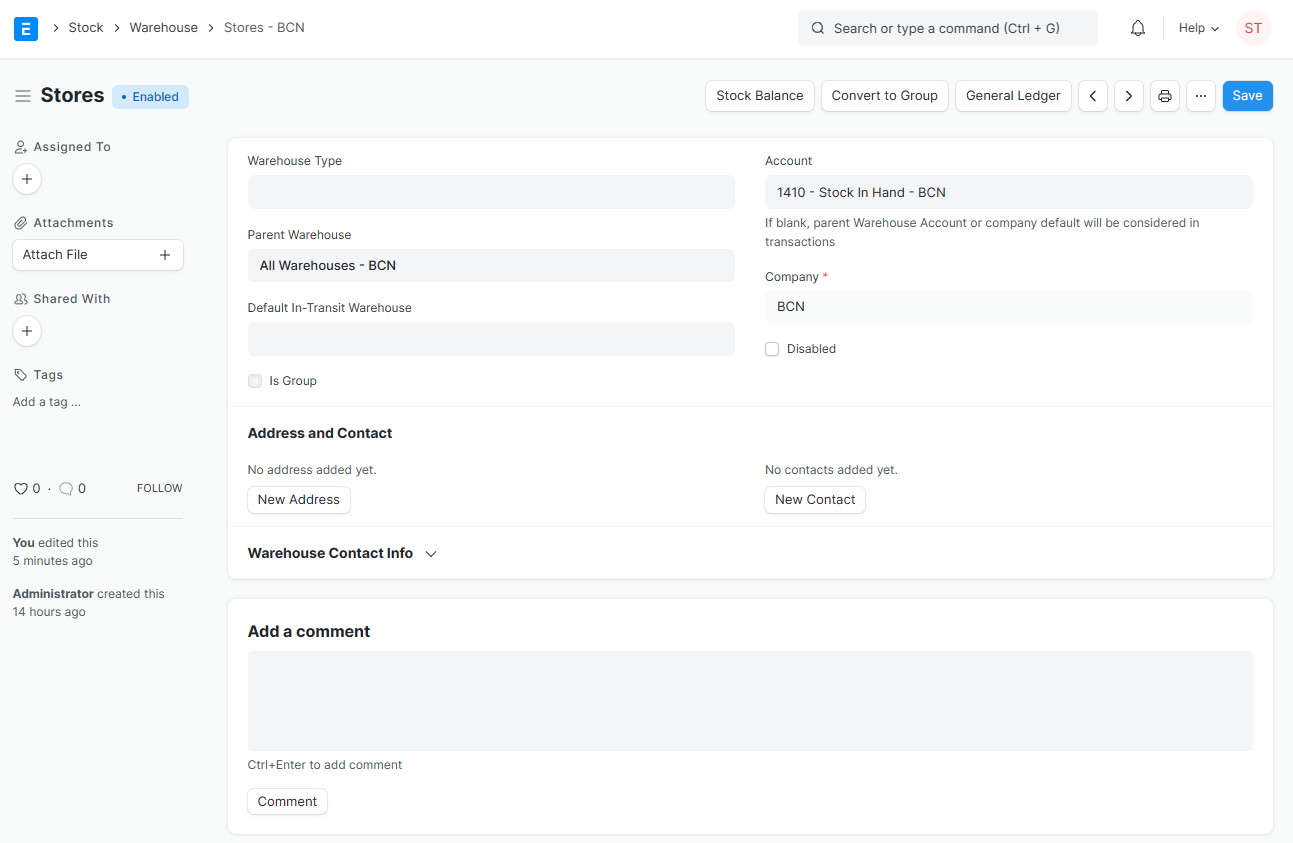This screenshot has width=1293, height=843.
Task: Print this warehouse document
Action: click(1164, 95)
